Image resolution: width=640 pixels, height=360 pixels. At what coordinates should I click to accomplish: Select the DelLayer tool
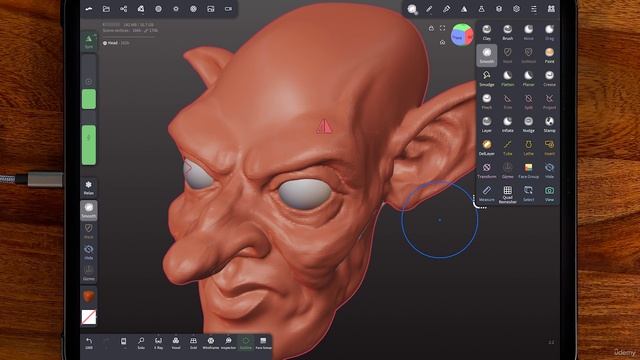click(x=487, y=147)
